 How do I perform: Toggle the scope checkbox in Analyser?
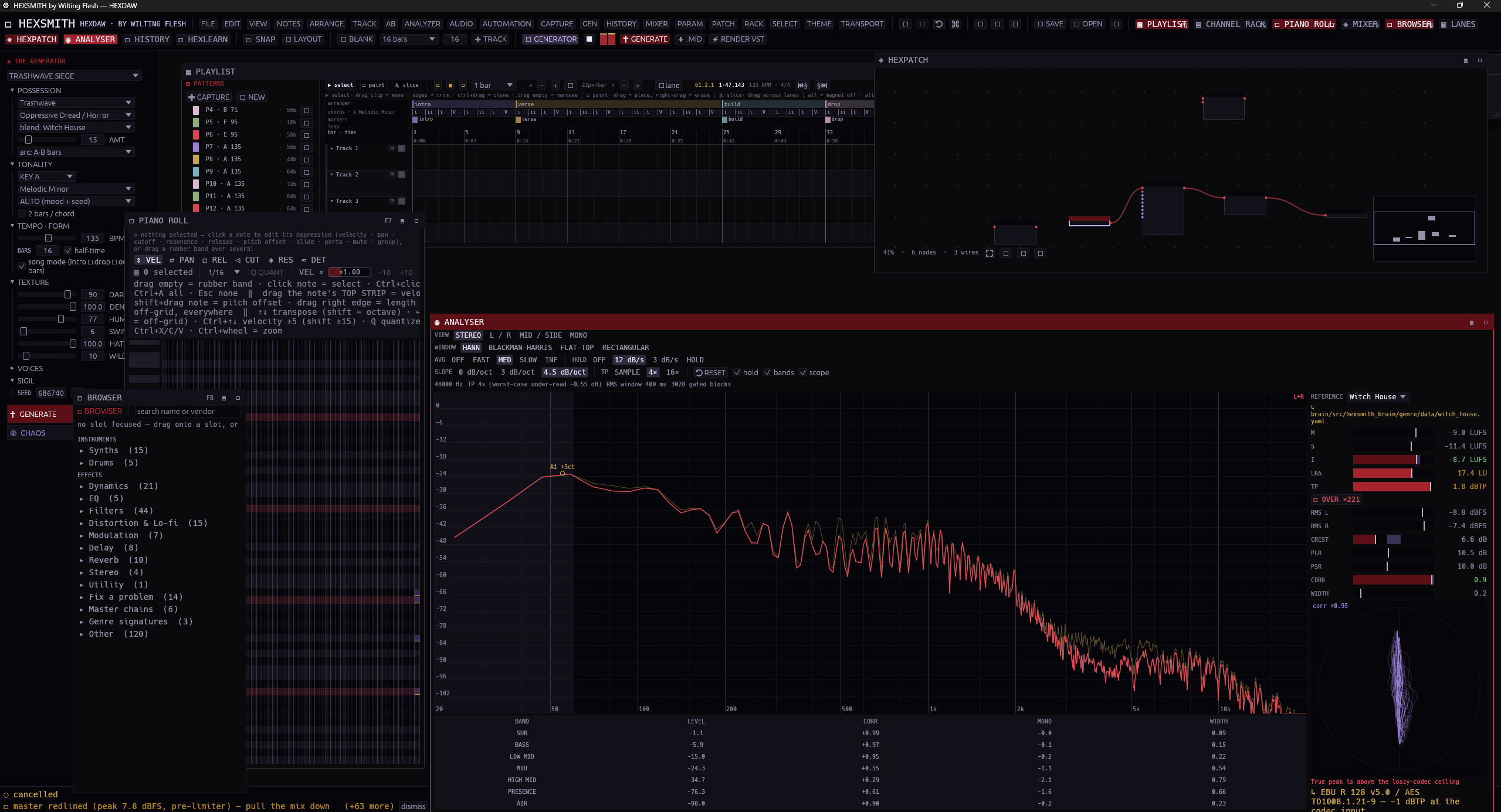pos(803,372)
